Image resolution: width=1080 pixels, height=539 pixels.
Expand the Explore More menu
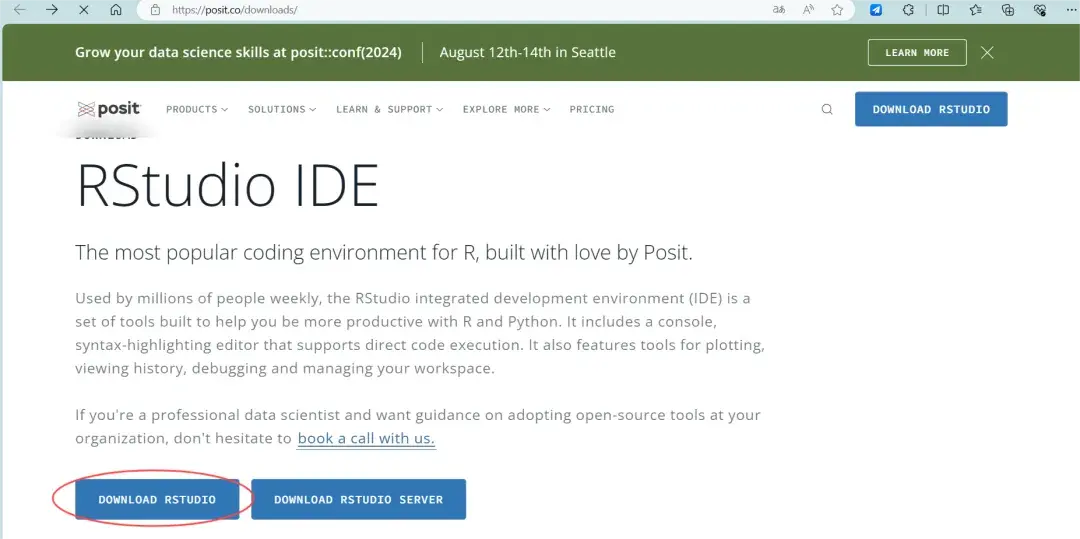506,109
